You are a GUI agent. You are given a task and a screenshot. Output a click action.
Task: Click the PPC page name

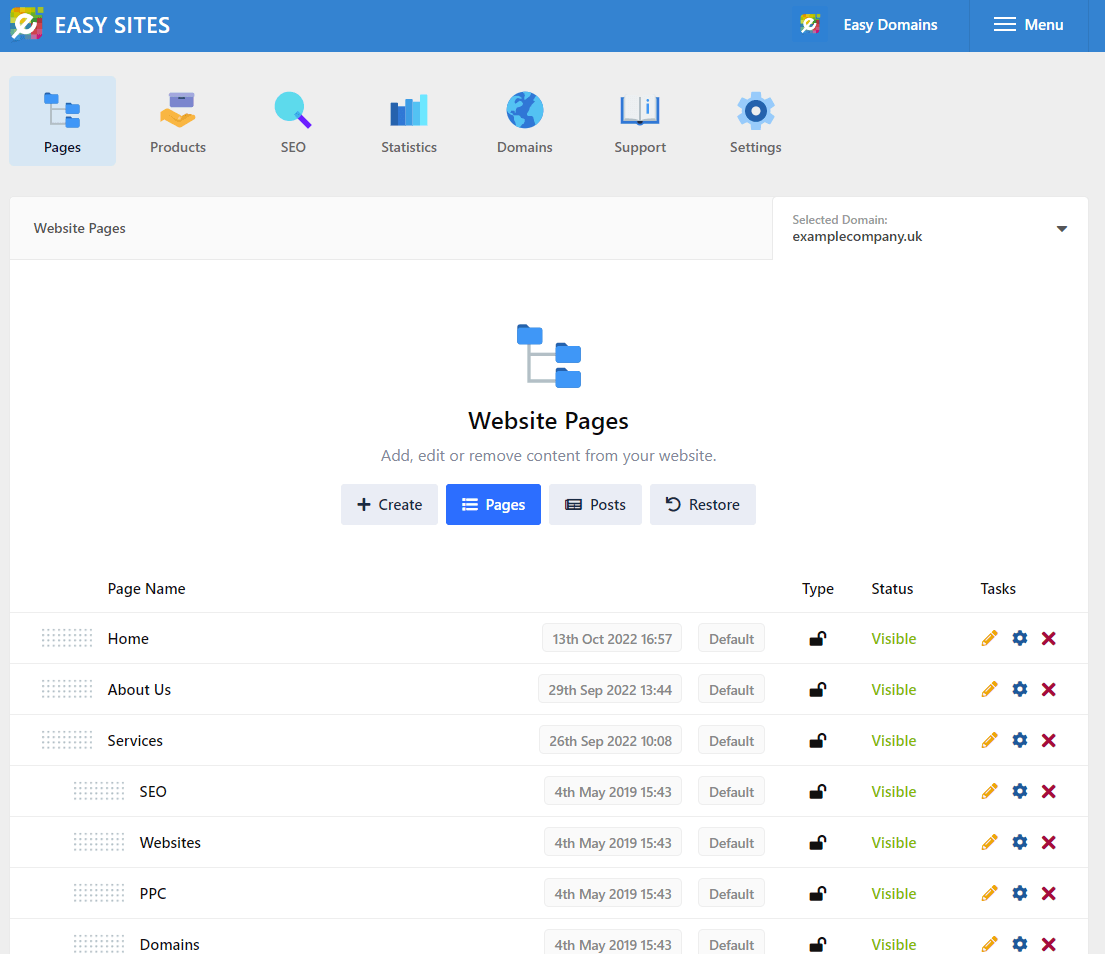153,893
